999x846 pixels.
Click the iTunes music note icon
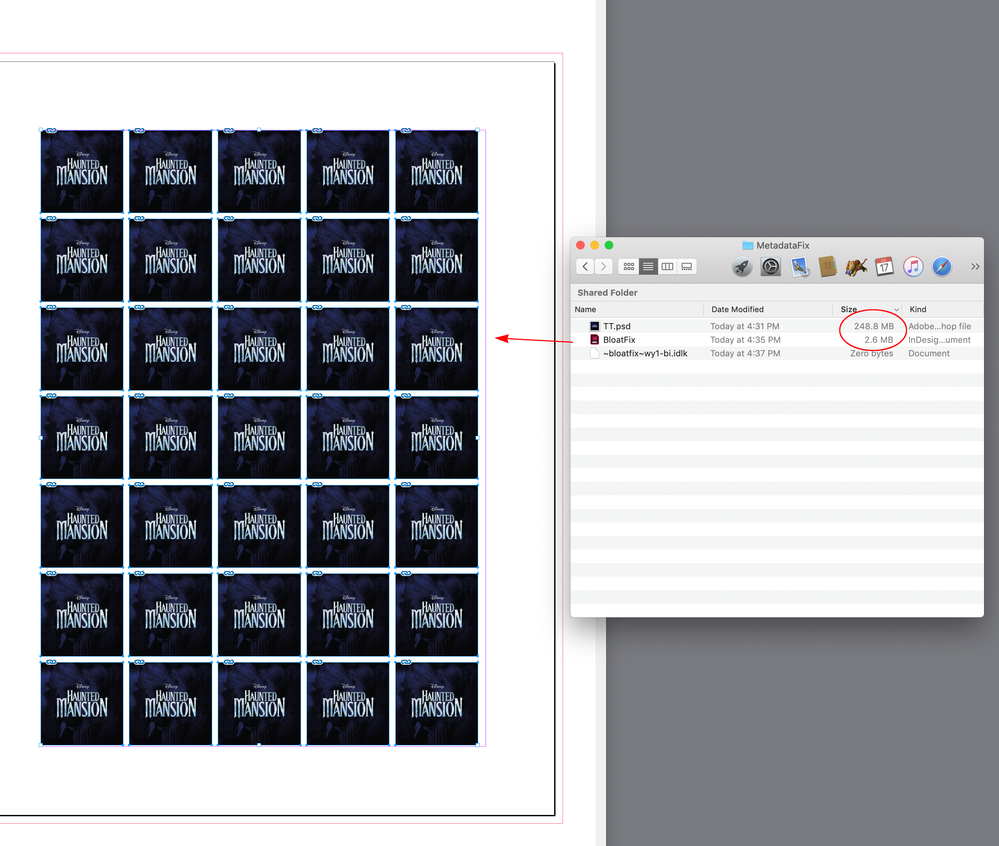[911, 266]
